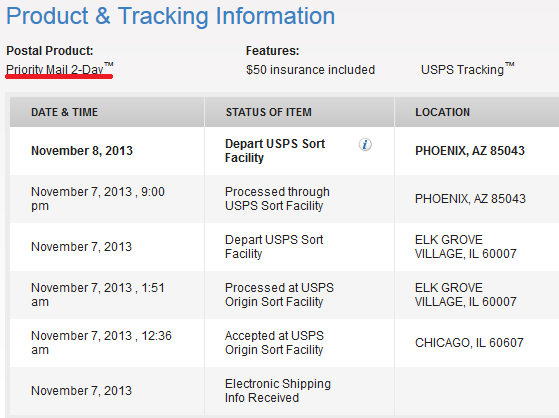Select the $50 insurance included feature
The width and height of the screenshot is (559, 418).
point(310,70)
